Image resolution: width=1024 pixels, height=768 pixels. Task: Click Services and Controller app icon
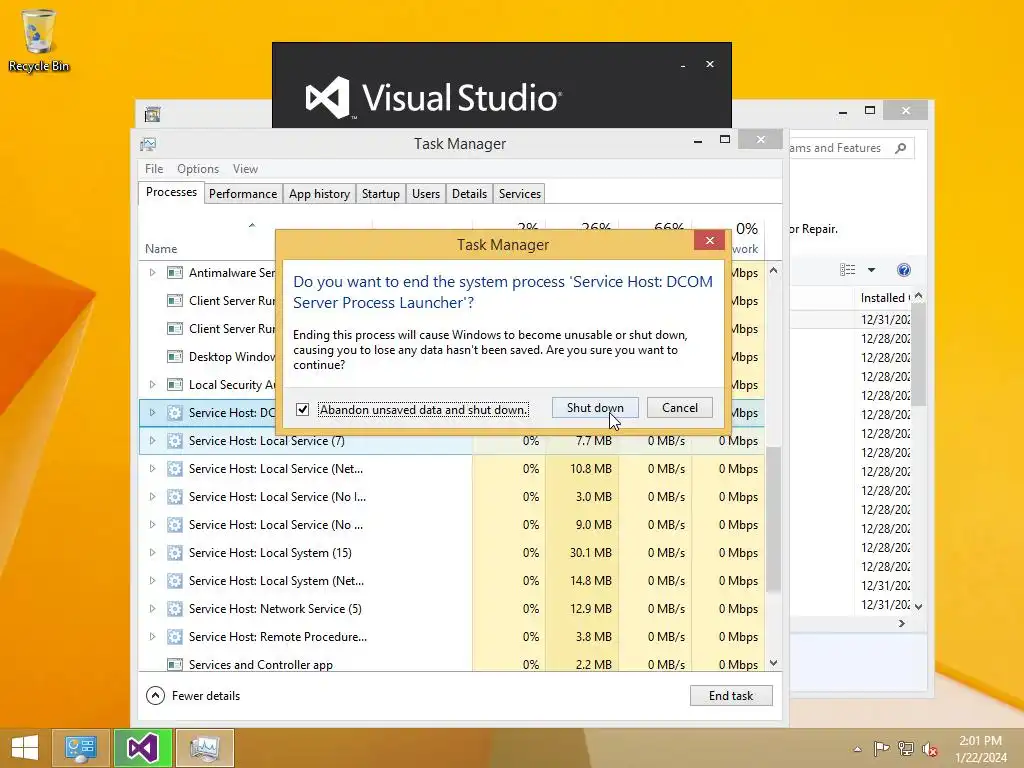coord(174,665)
